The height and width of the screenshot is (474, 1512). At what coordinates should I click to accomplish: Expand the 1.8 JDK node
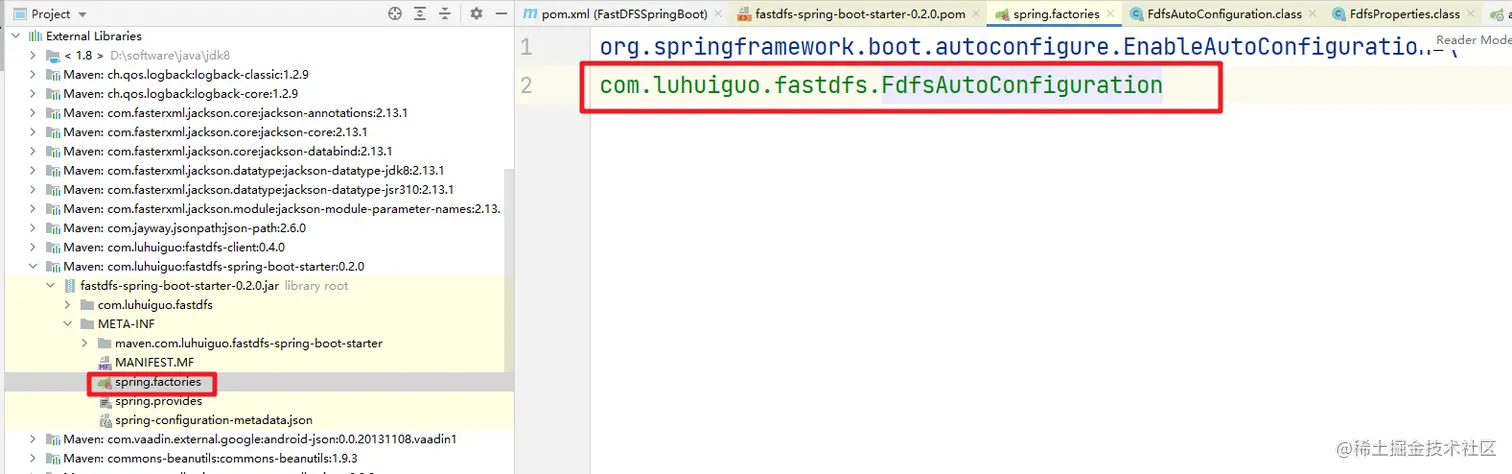tap(35, 55)
